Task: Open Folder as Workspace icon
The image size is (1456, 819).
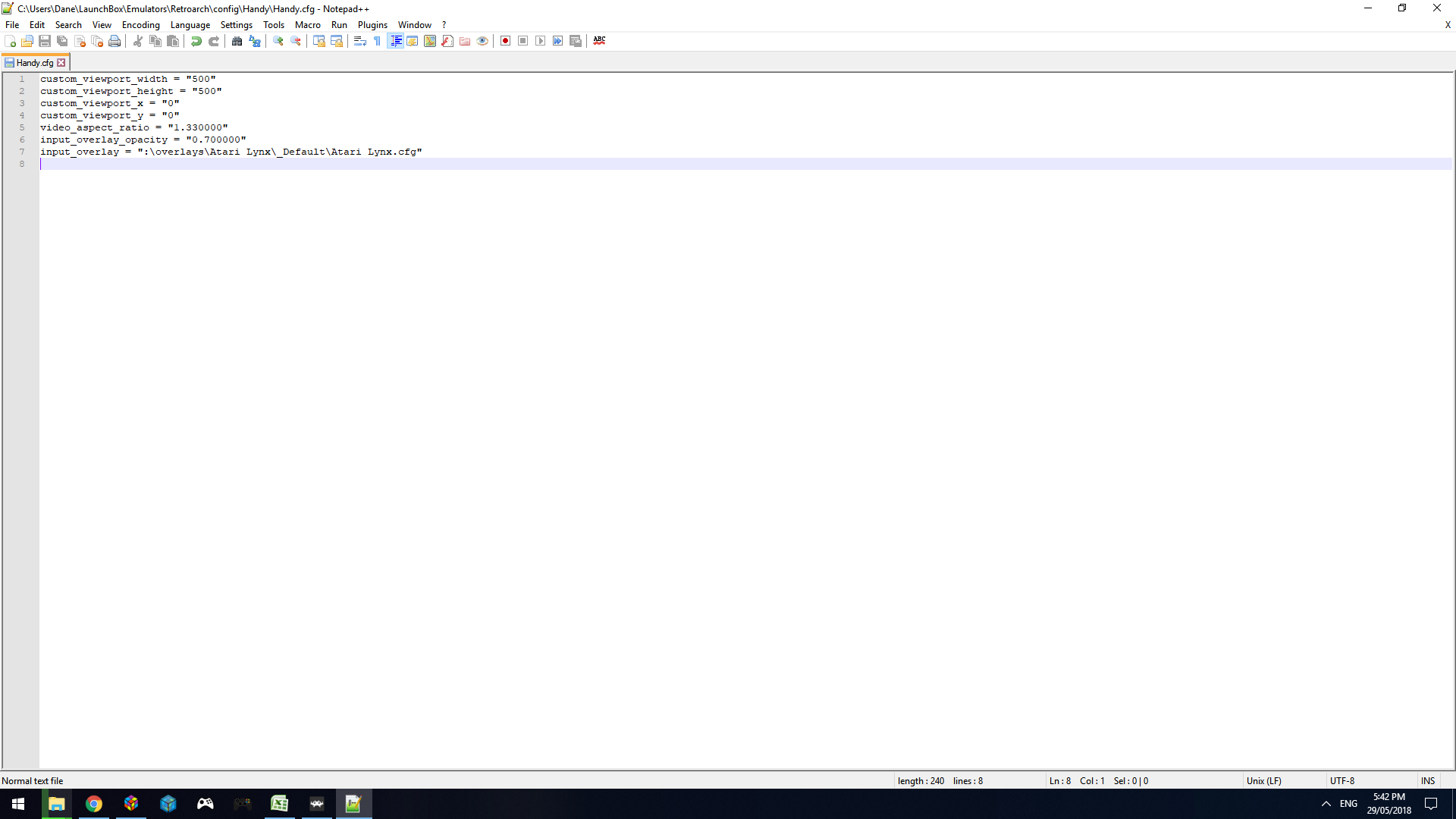Action: pos(465,41)
